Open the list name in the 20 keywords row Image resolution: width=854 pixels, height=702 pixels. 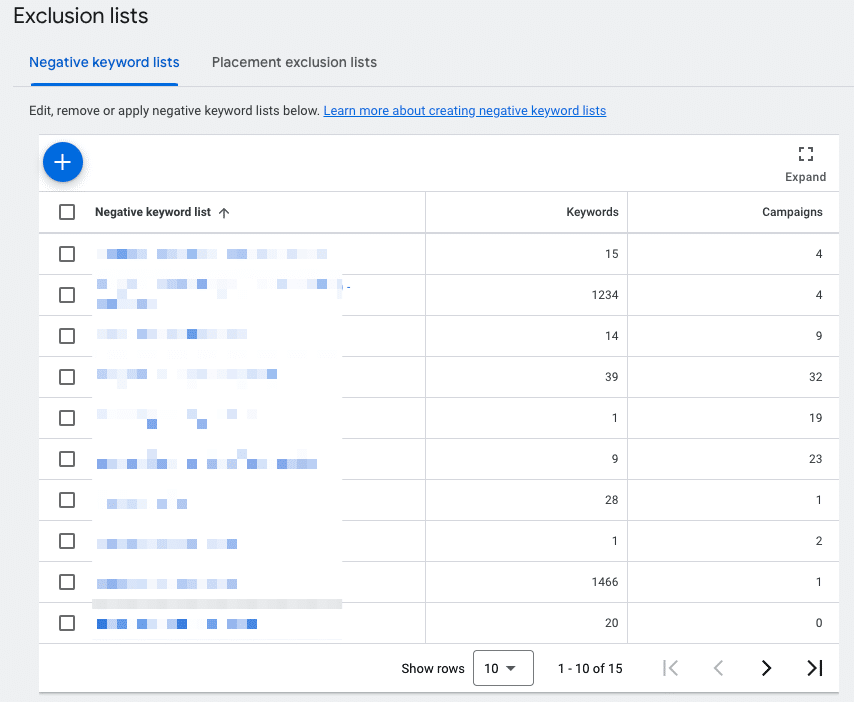coord(177,624)
